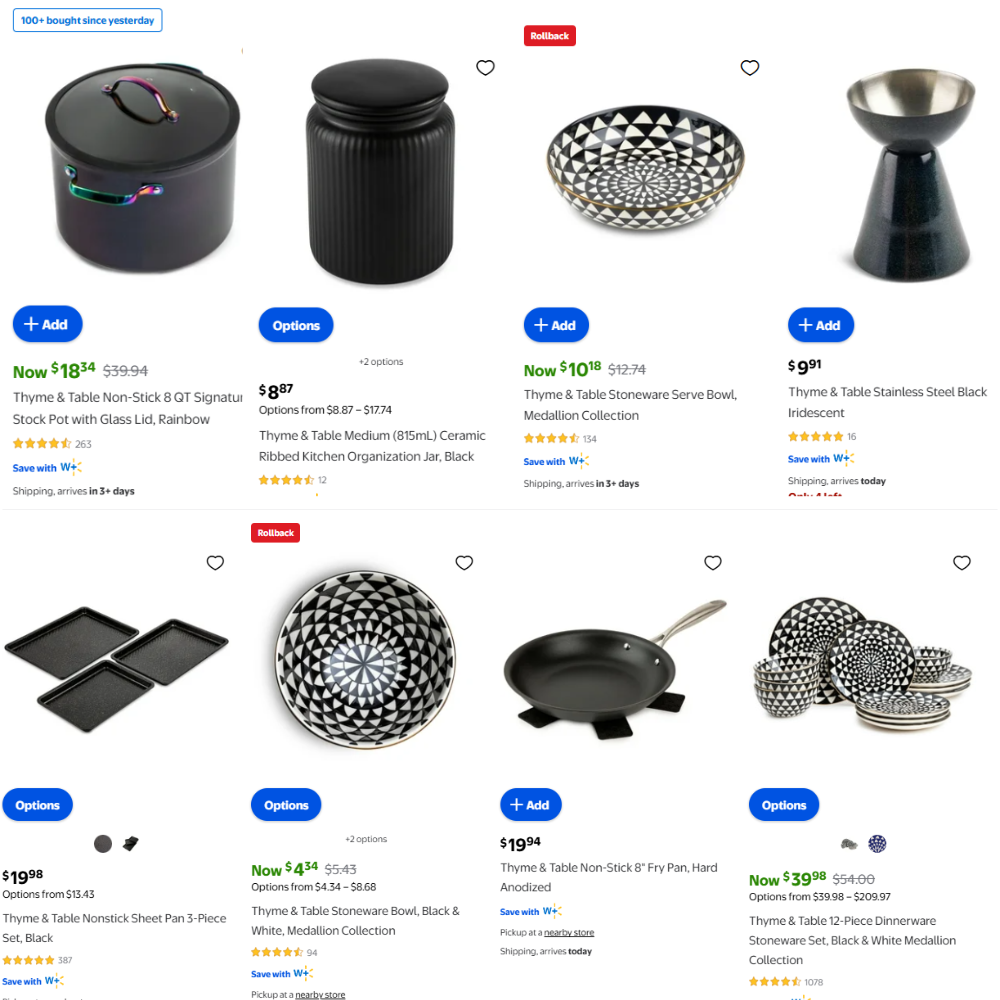Open the Thyme & Table Fry Pan title
The image size is (1000, 1000).
pos(608,877)
